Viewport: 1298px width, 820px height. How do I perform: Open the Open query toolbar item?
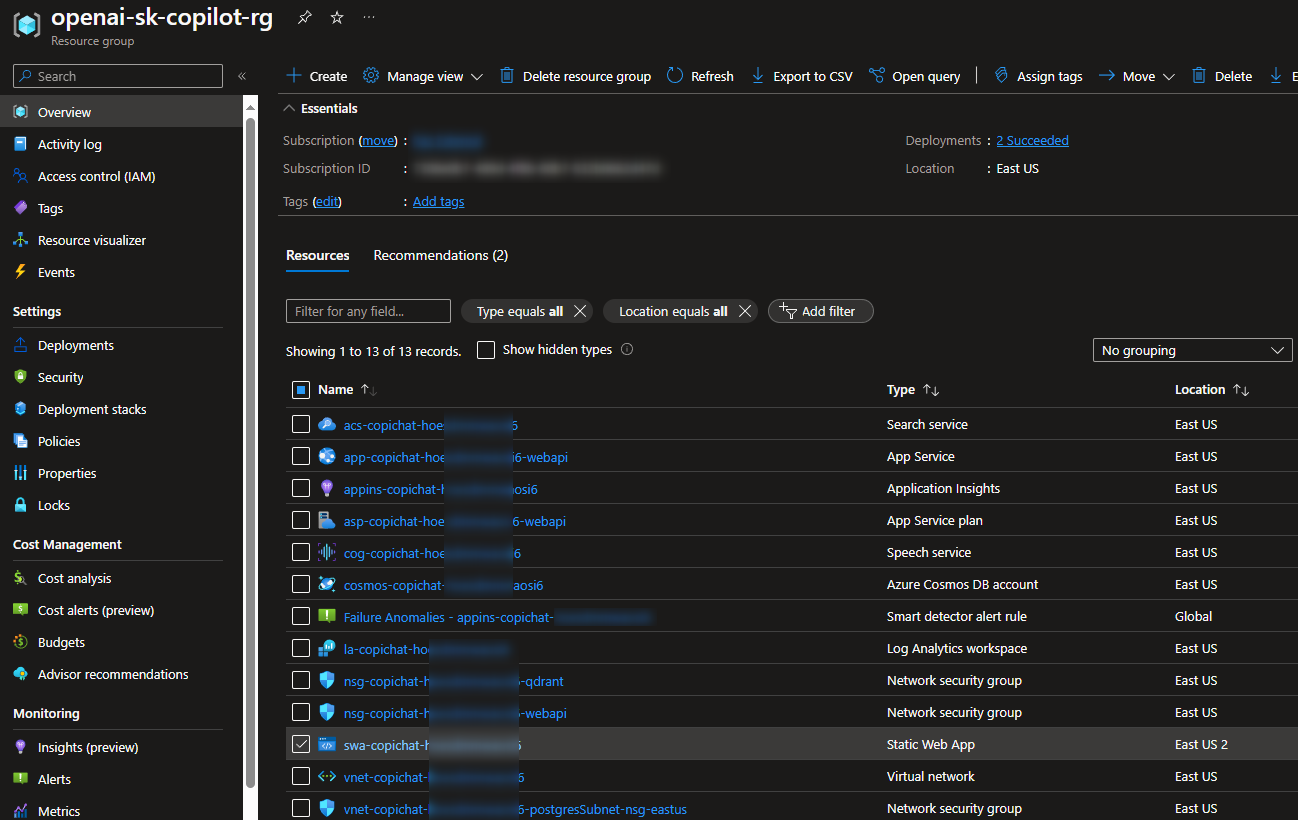[x=914, y=76]
